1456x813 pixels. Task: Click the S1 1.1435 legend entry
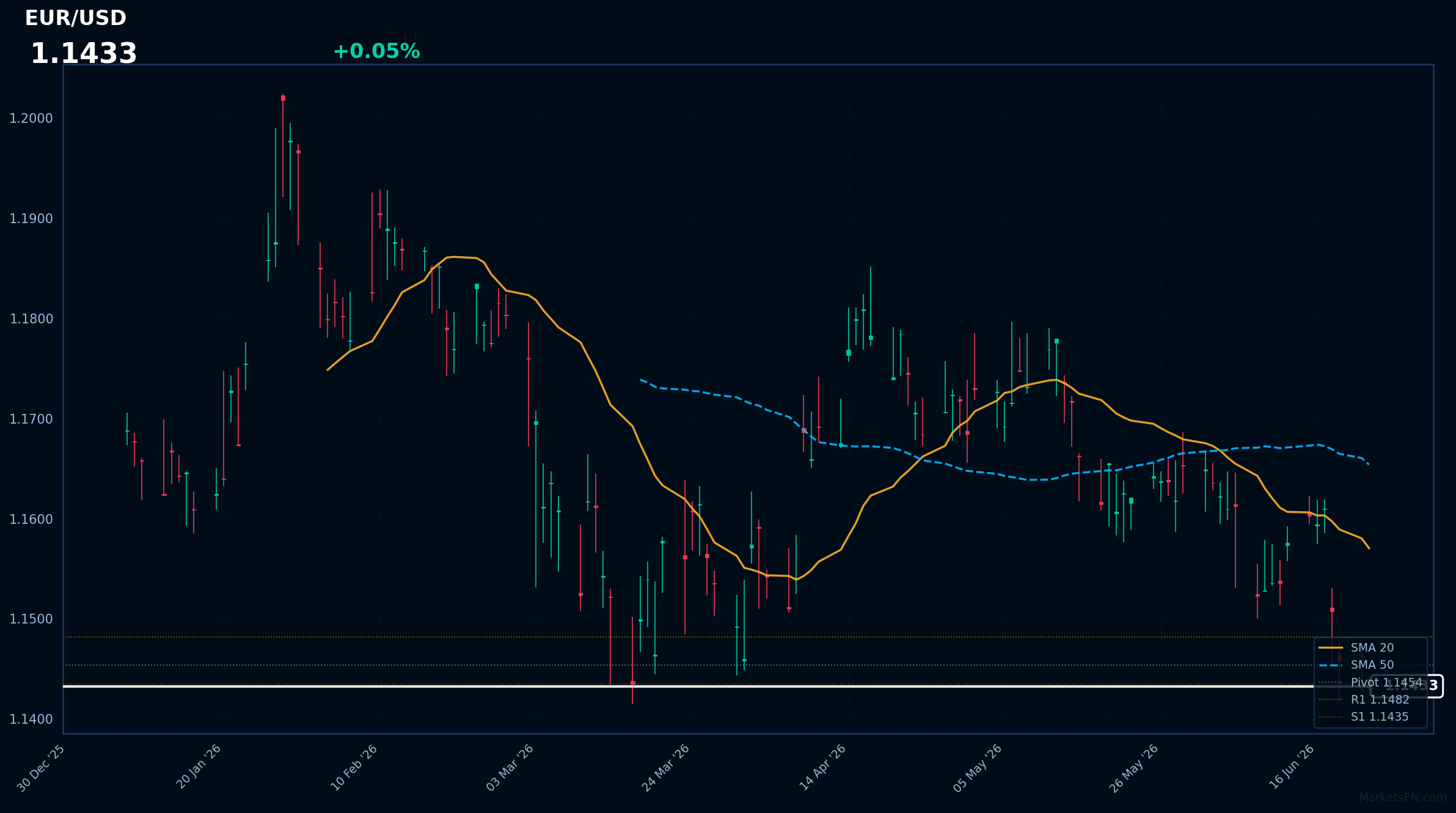[1364, 717]
